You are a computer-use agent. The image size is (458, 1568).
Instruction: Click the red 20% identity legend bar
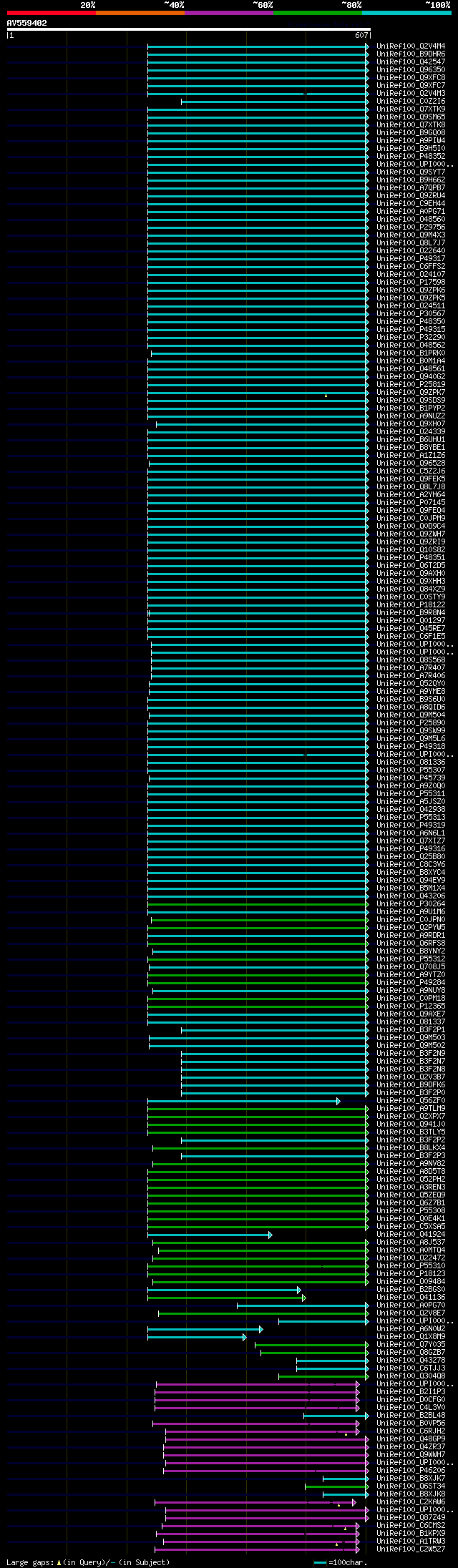51,13
